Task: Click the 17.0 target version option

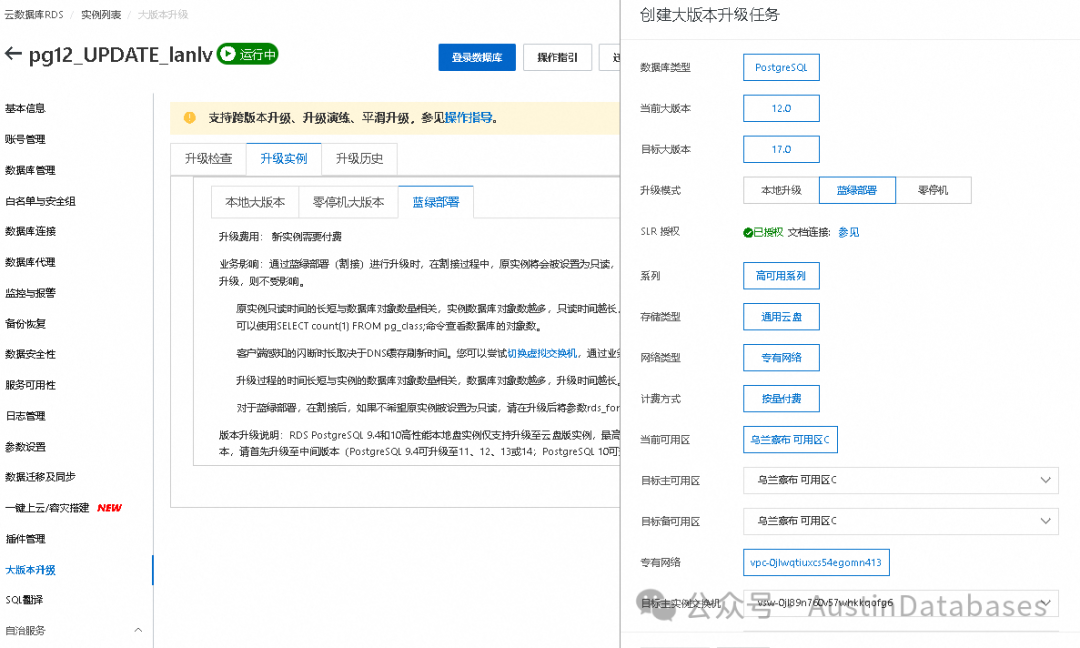Action: [781, 149]
